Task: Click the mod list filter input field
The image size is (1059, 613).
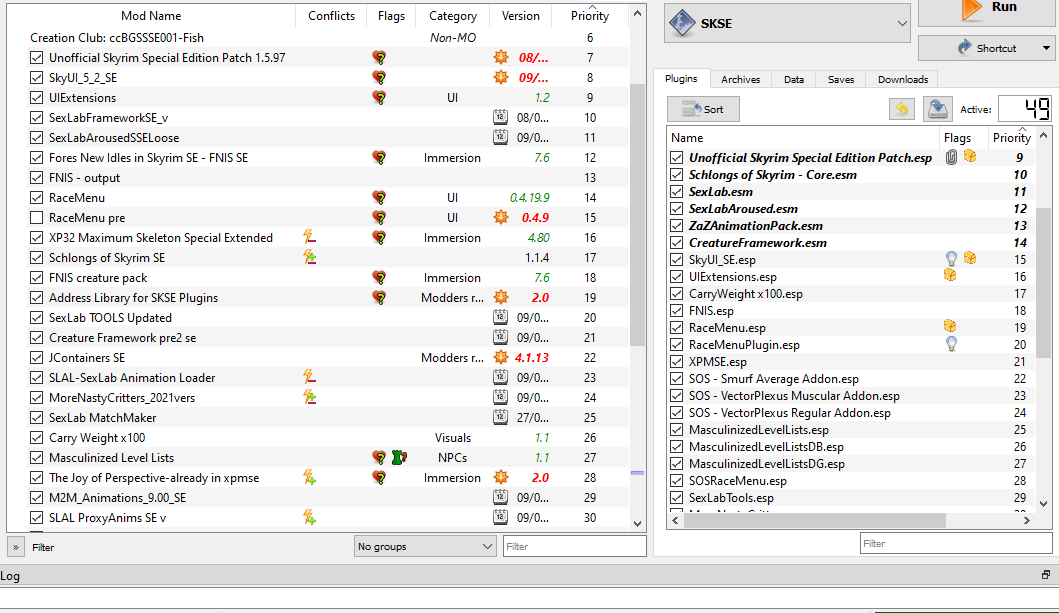Action: (x=574, y=546)
